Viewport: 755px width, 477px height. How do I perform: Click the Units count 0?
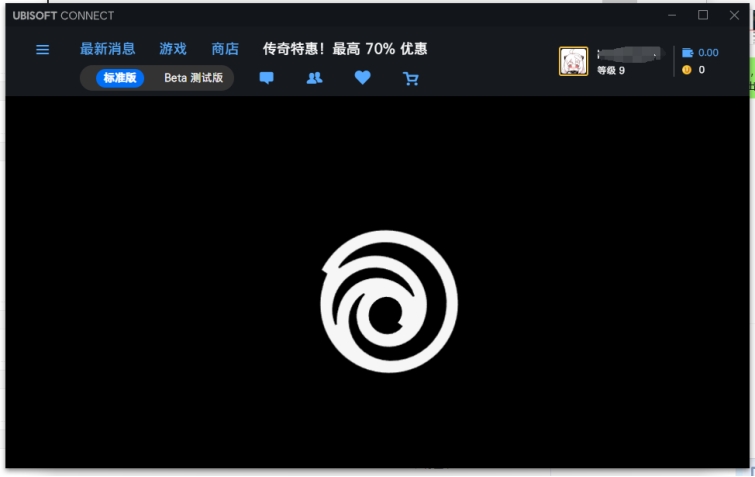click(x=702, y=70)
